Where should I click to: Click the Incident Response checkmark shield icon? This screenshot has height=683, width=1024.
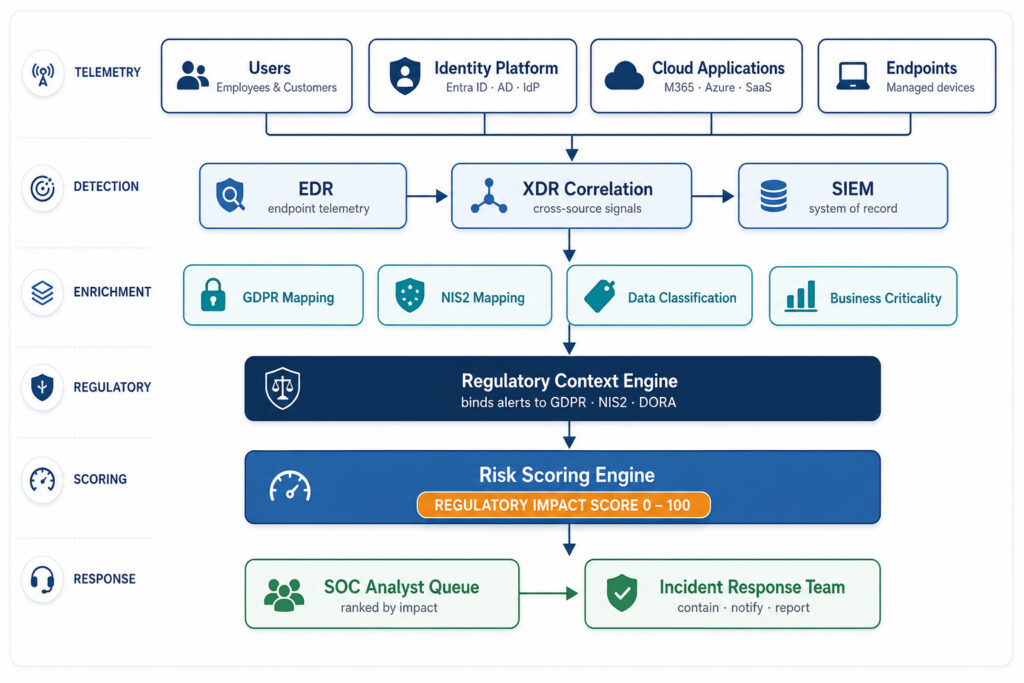tap(622, 593)
